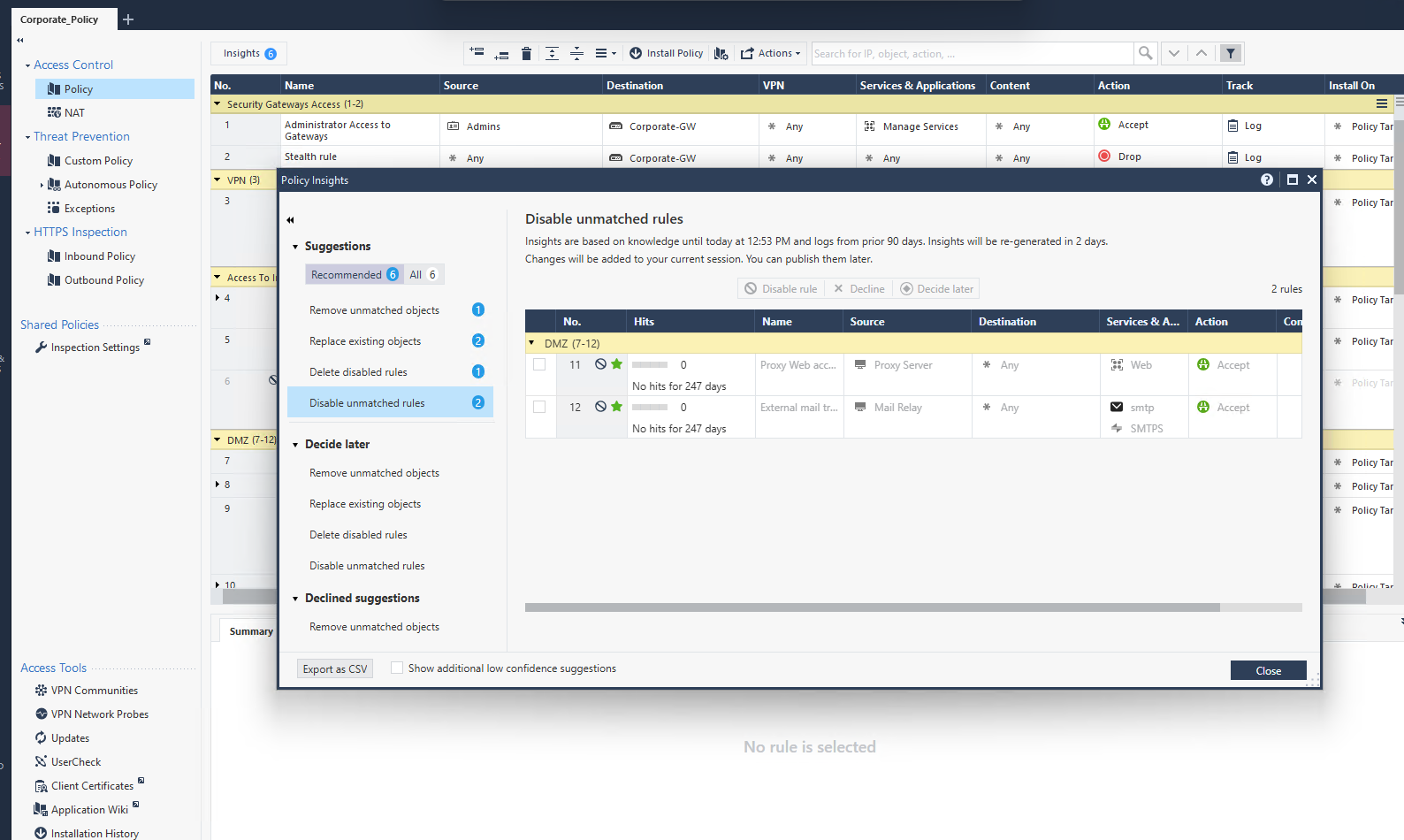This screenshot has height=840, width=1404.
Task: Open Insights button with count 6
Action: pos(249,53)
